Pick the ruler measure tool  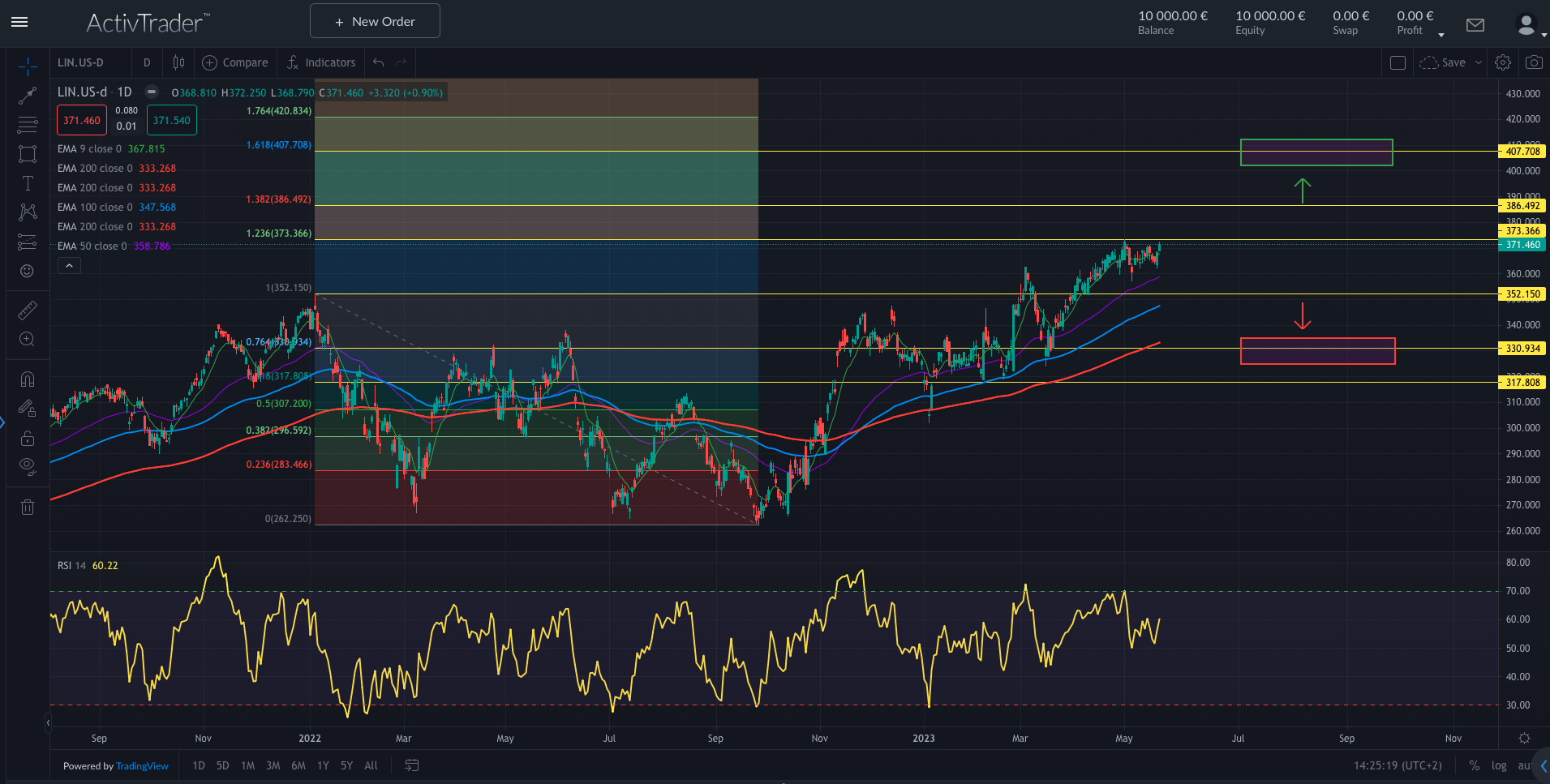pos(28,311)
